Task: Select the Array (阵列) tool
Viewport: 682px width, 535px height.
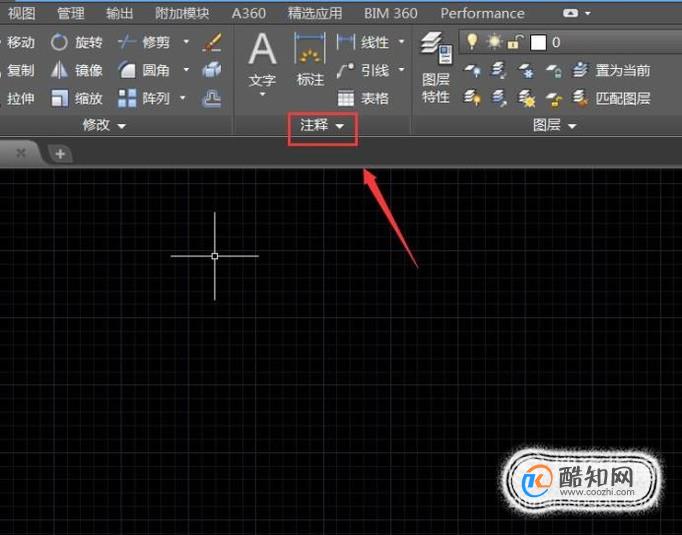Action: (x=144, y=99)
